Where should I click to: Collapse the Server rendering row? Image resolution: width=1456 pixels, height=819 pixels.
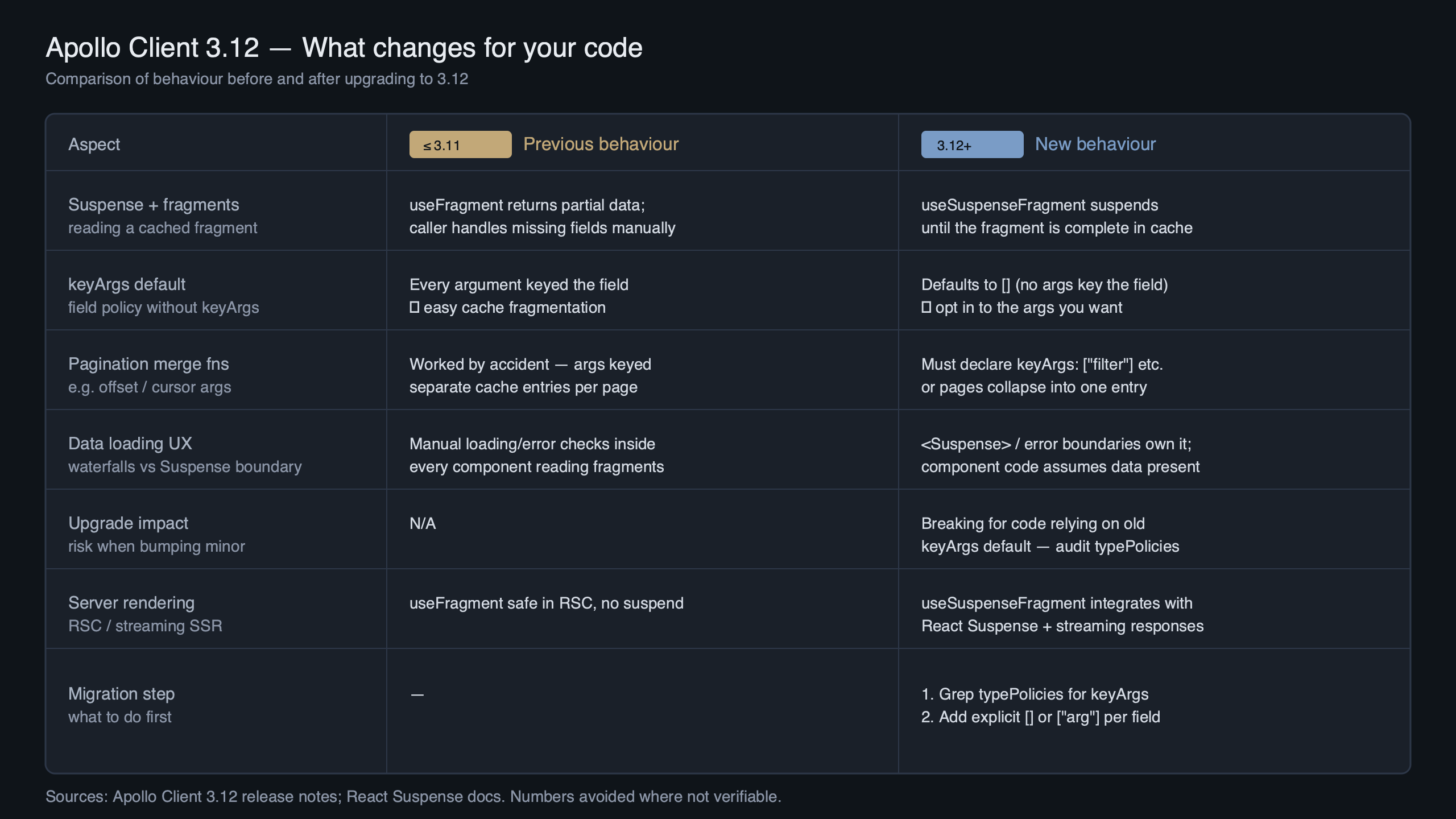pos(131,603)
